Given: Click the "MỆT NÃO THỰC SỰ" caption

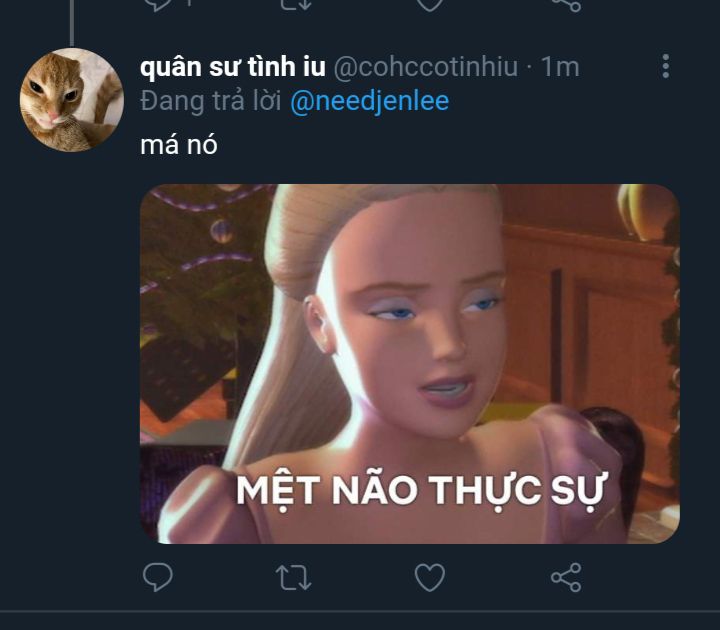Looking at the screenshot, I should [x=421, y=491].
